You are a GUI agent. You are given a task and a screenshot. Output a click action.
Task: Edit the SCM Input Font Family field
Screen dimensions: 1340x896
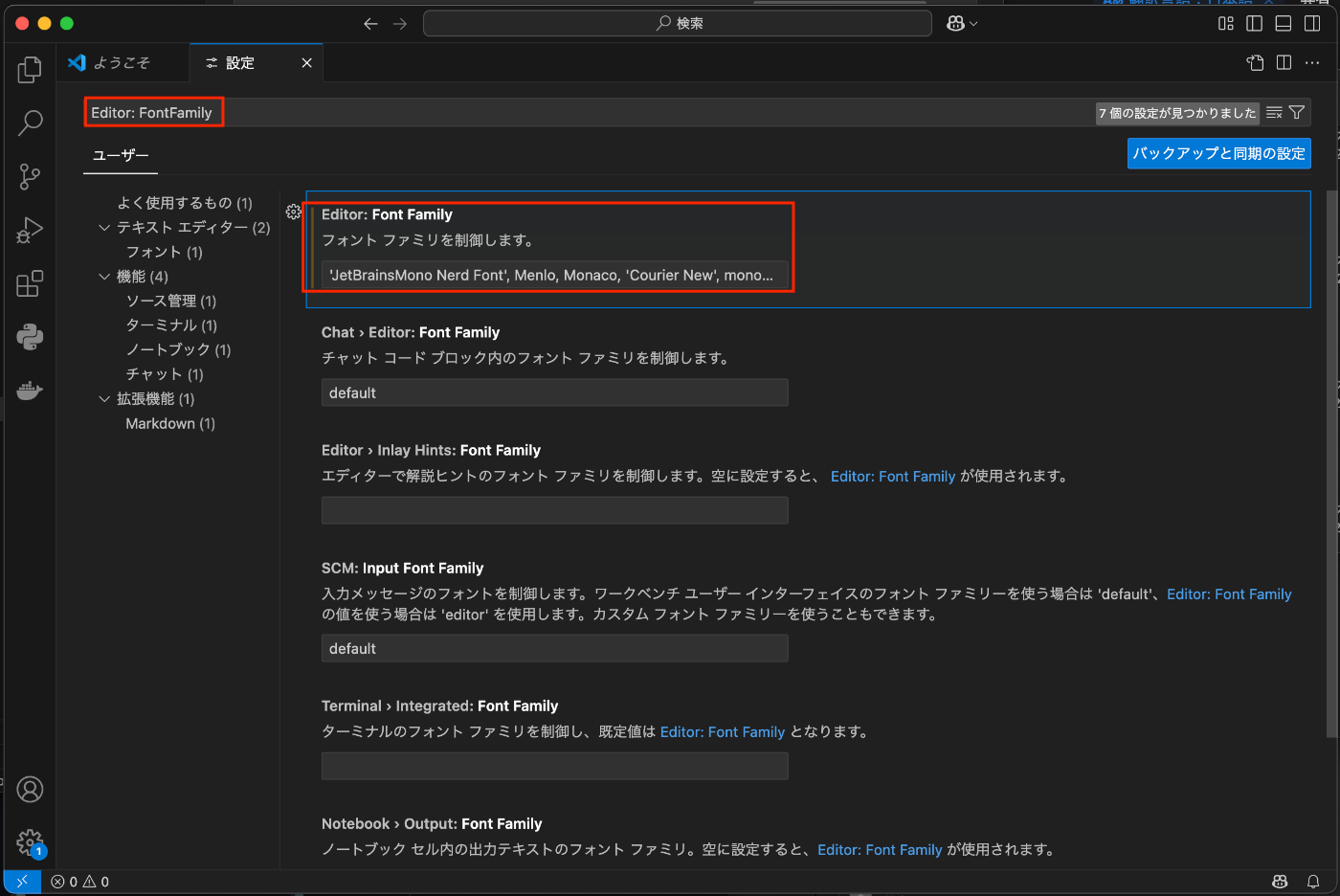(x=554, y=648)
